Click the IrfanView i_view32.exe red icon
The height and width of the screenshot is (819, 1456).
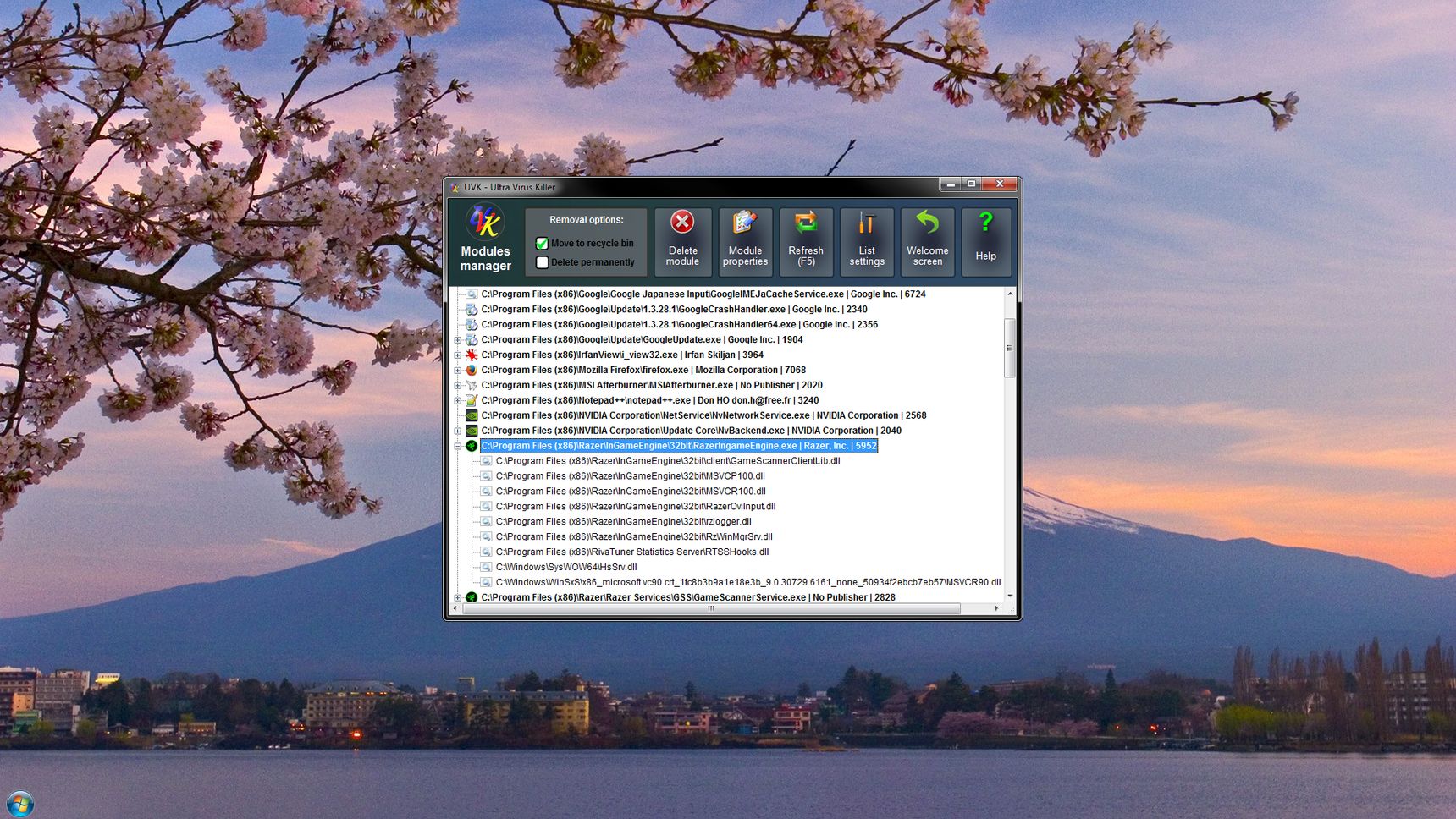pos(472,355)
